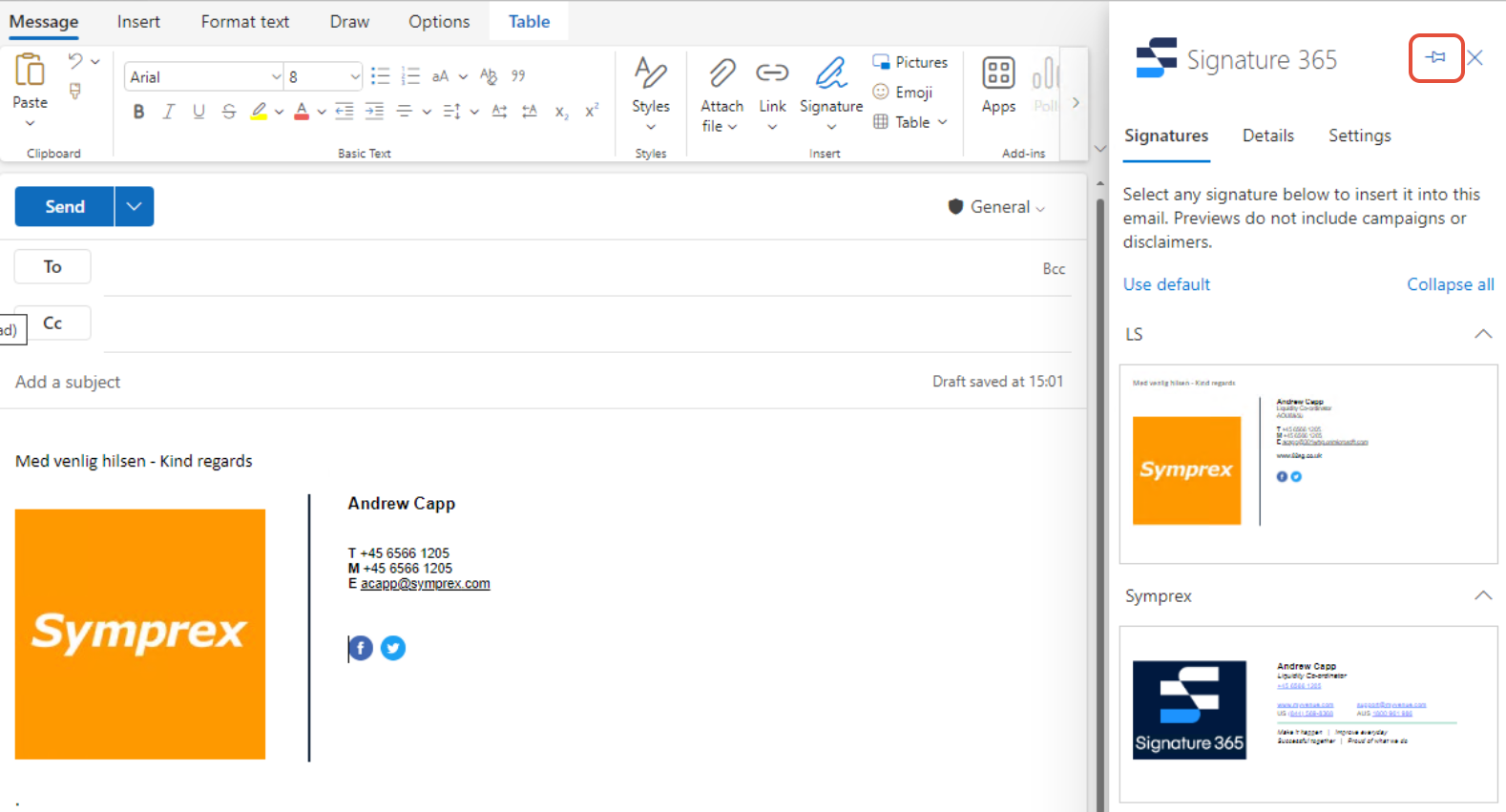Click the Paste clipboard icon
Image resolution: width=1506 pixels, height=812 pixels.
(30, 71)
